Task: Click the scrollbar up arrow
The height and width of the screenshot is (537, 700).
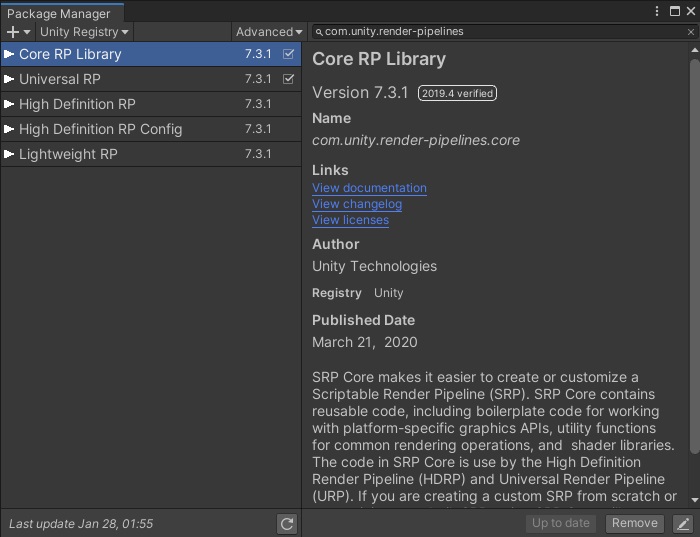Action: click(695, 50)
